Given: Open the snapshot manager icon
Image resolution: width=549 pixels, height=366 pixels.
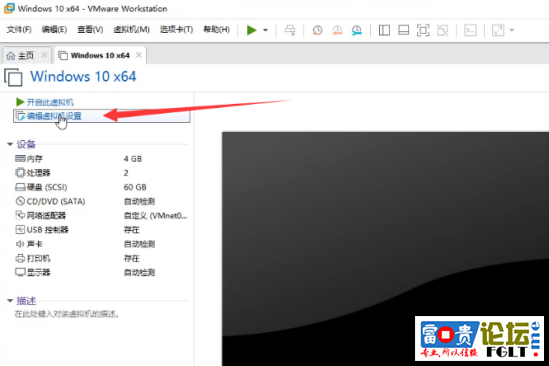Looking at the screenshot, I should [357, 30].
